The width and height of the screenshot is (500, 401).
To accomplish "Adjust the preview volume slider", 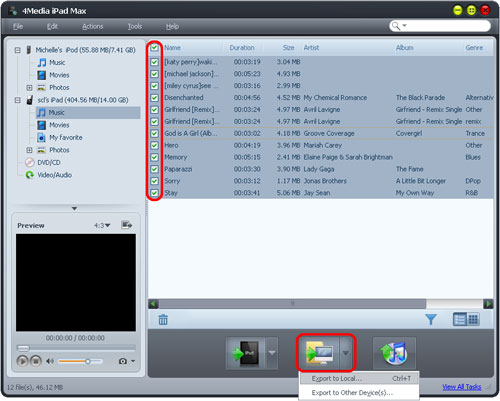I will [80, 361].
